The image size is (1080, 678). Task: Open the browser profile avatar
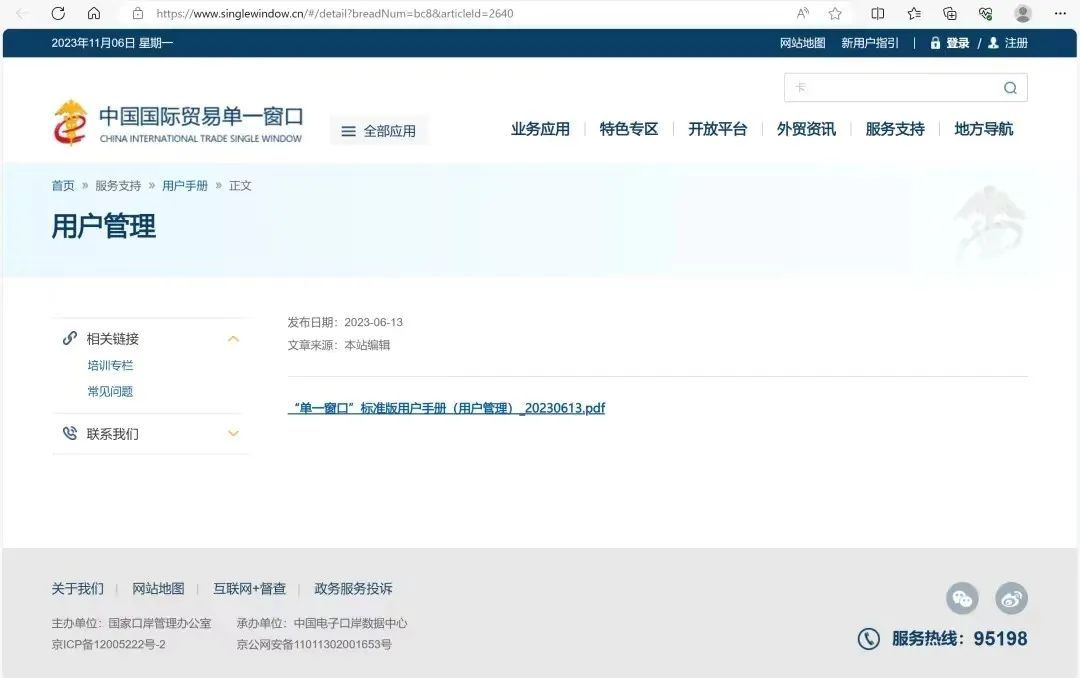[x=1022, y=13]
